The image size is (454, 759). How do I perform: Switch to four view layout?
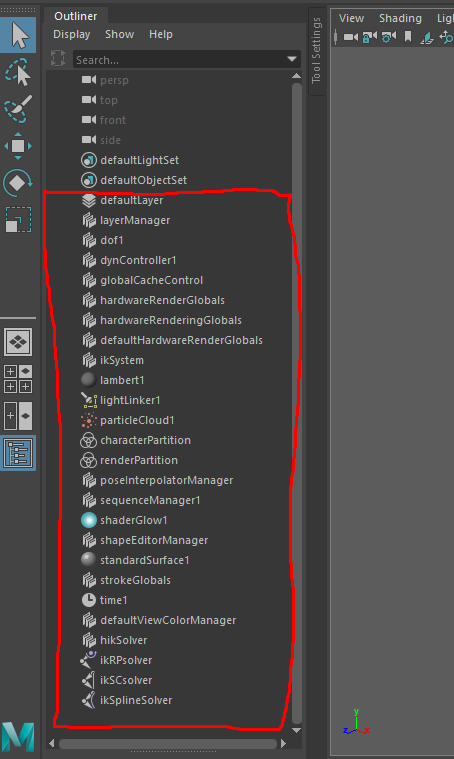(18, 379)
